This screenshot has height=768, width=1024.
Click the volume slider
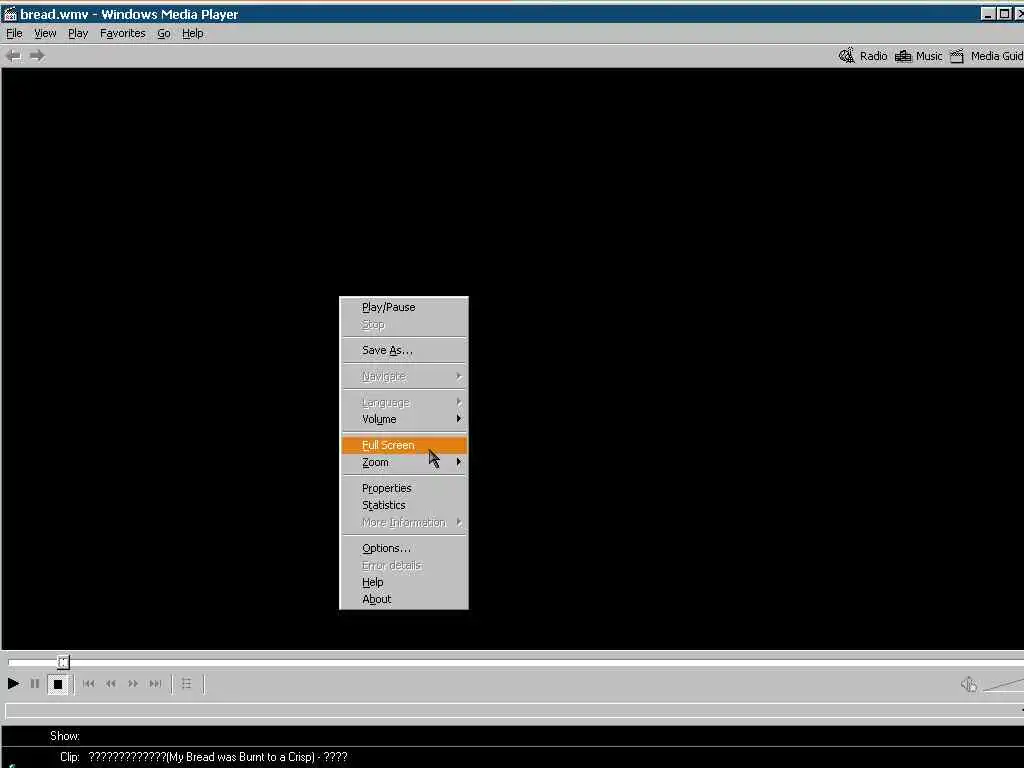[x=1004, y=684]
